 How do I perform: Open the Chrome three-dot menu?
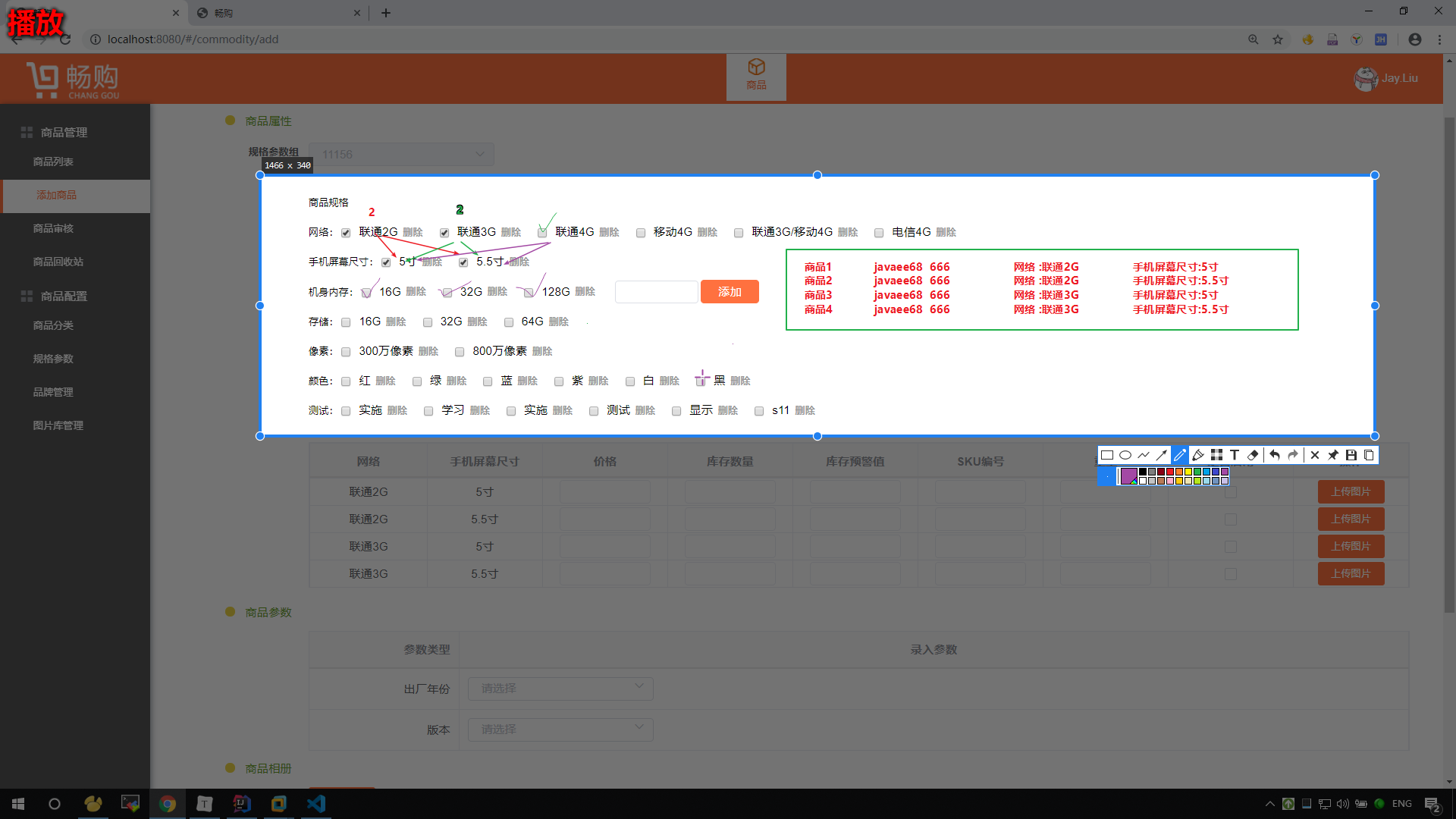click(x=1439, y=39)
